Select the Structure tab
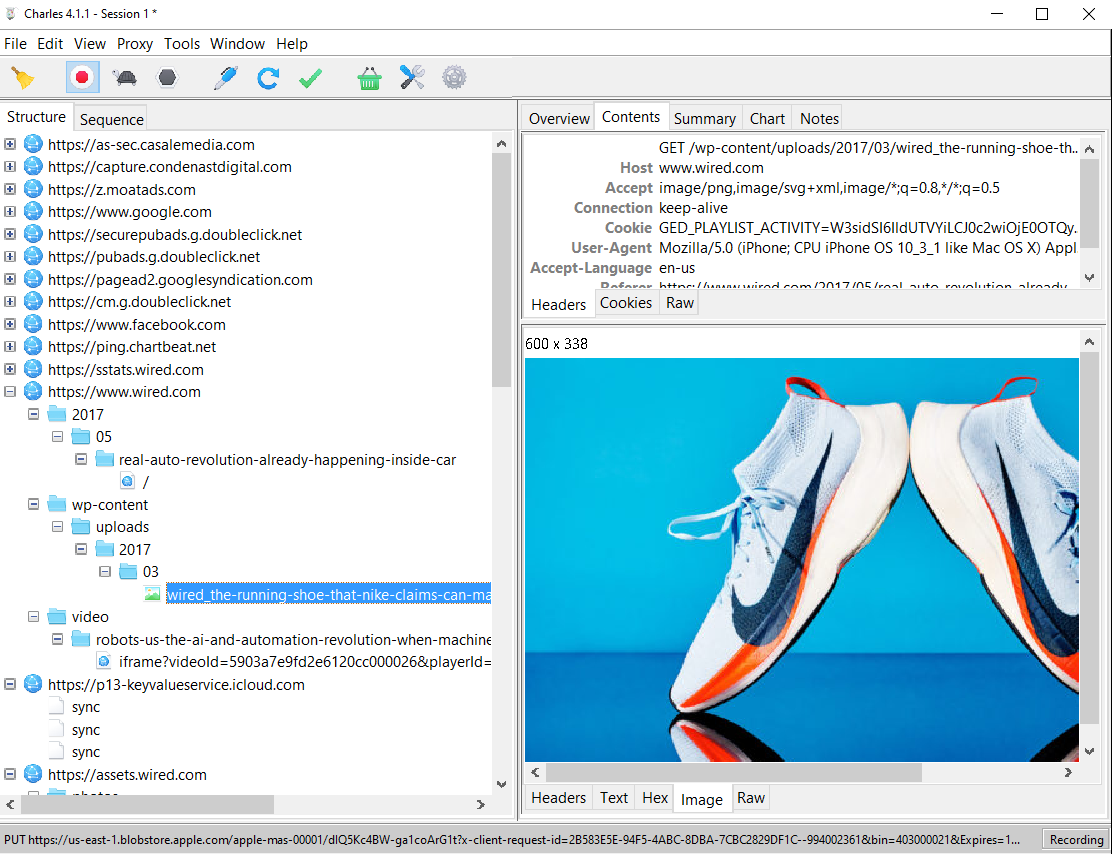 tap(36, 117)
